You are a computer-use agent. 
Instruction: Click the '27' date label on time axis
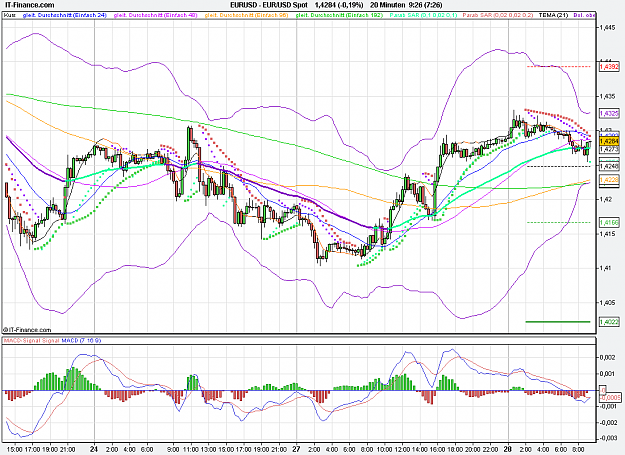coord(296,449)
